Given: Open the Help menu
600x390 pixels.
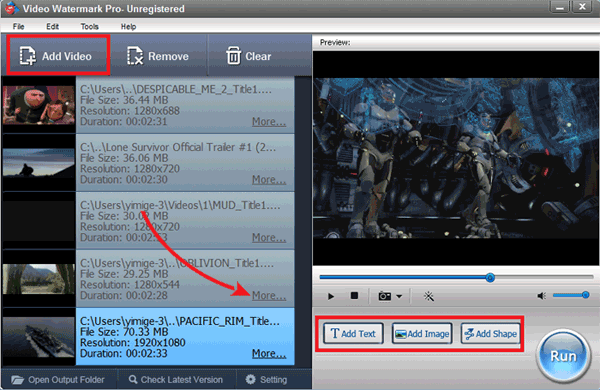Looking at the screenshot, I should pos(128,26).
